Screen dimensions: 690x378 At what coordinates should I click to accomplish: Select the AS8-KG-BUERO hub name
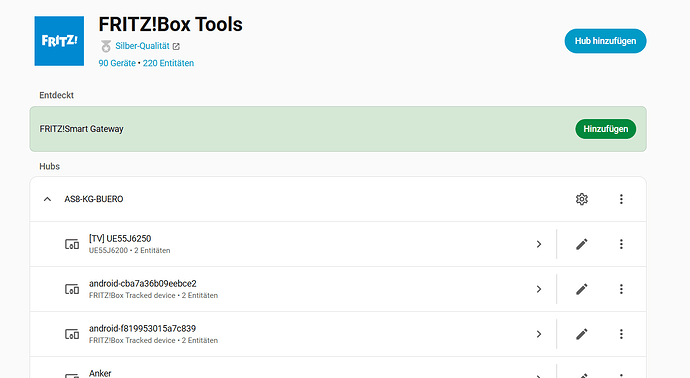pyautogui.click(x=94, y=199)
